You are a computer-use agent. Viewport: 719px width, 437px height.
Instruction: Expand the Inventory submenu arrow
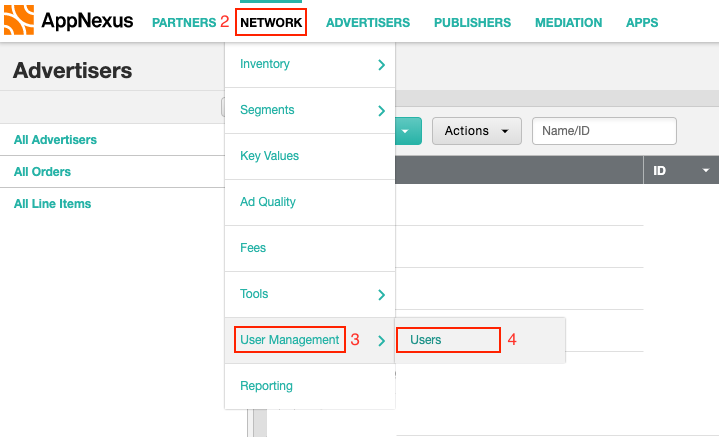(381, 65)
